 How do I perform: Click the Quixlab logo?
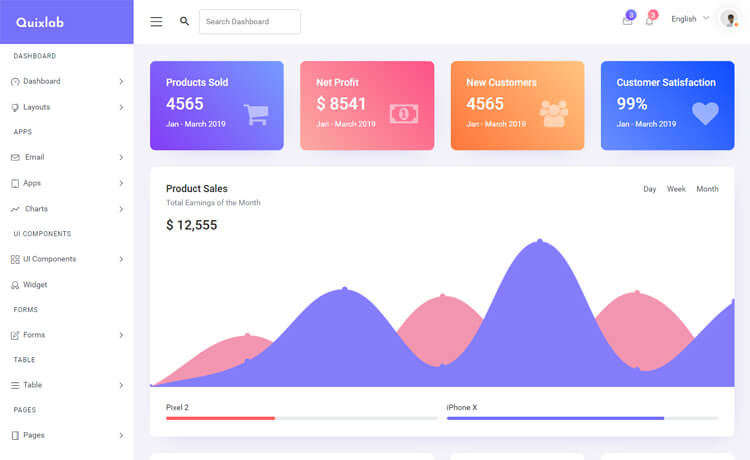[x=40, y=22]
